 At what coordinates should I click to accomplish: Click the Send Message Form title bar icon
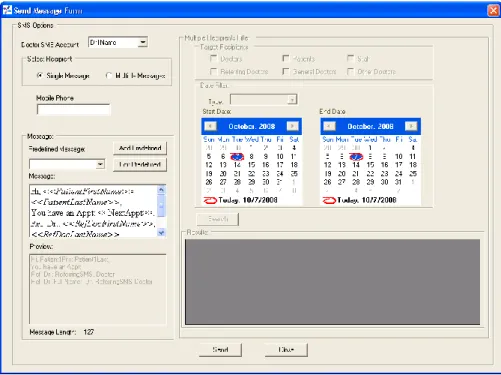tap(7, 10)
